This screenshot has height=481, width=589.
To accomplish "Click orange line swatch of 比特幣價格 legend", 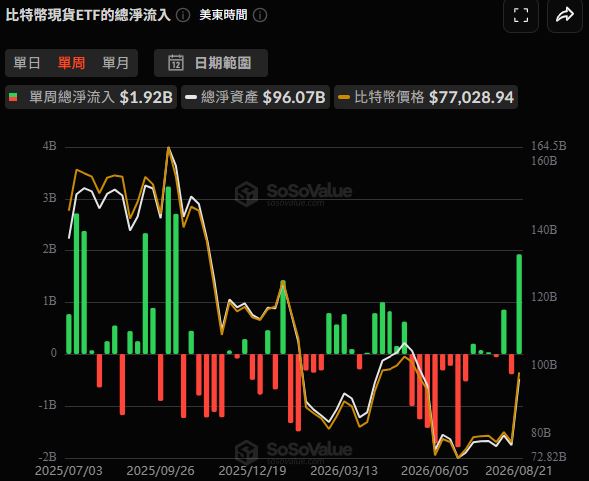I will (344, 97).
